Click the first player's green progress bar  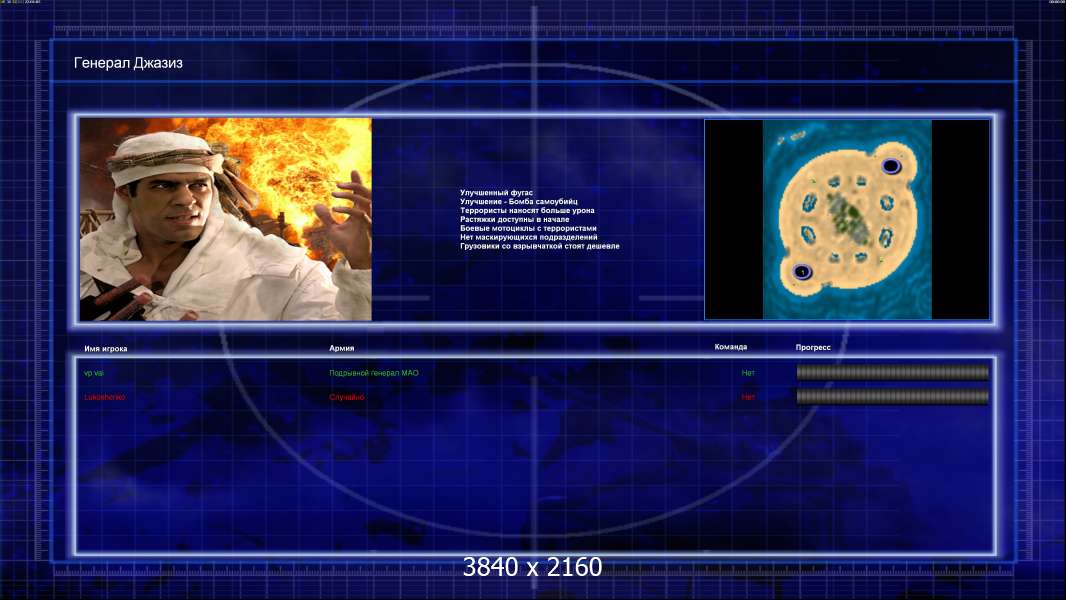pyautogui.click(x=893, y=372)
